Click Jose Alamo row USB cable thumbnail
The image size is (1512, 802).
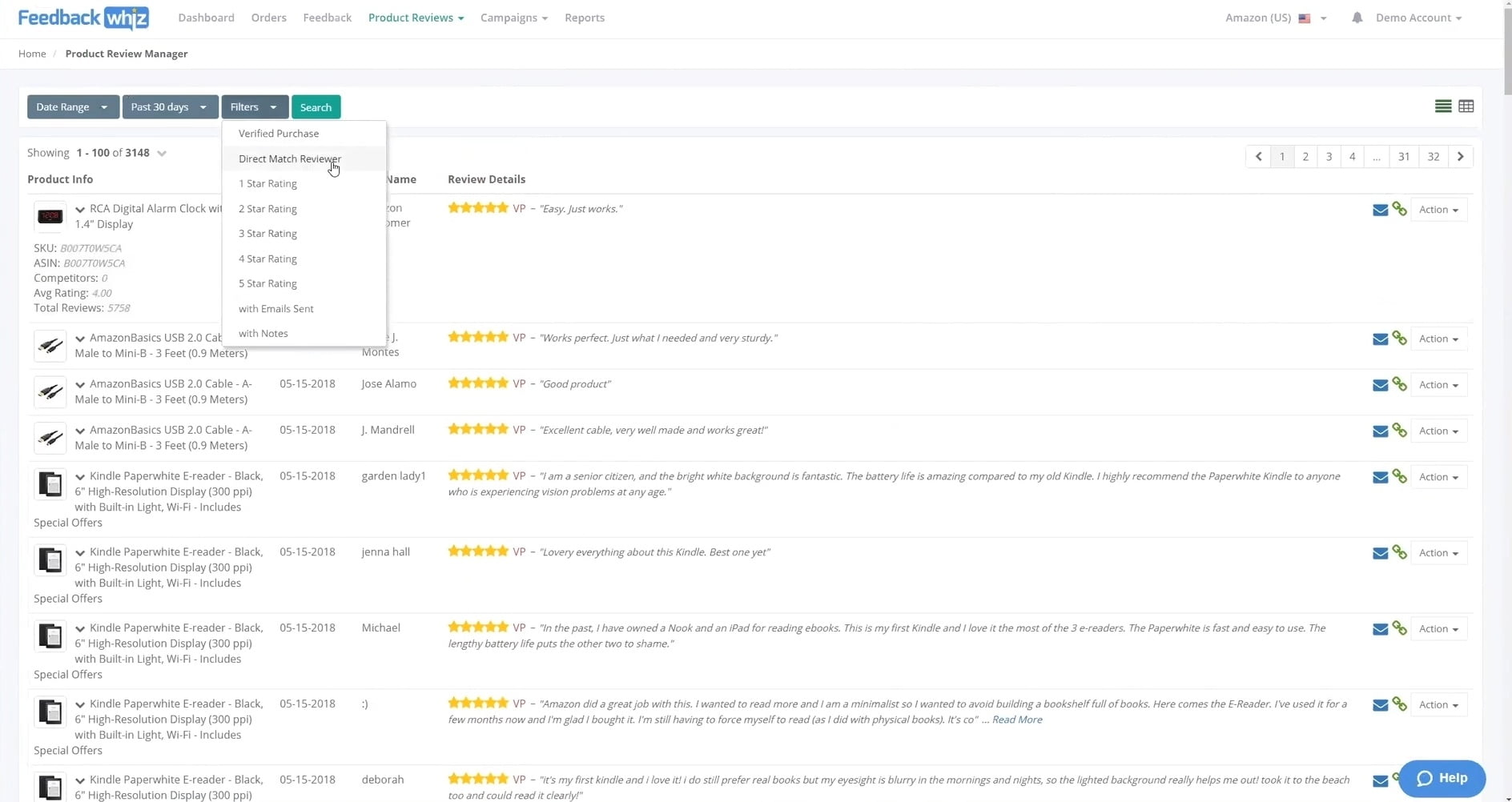(50, 392)
